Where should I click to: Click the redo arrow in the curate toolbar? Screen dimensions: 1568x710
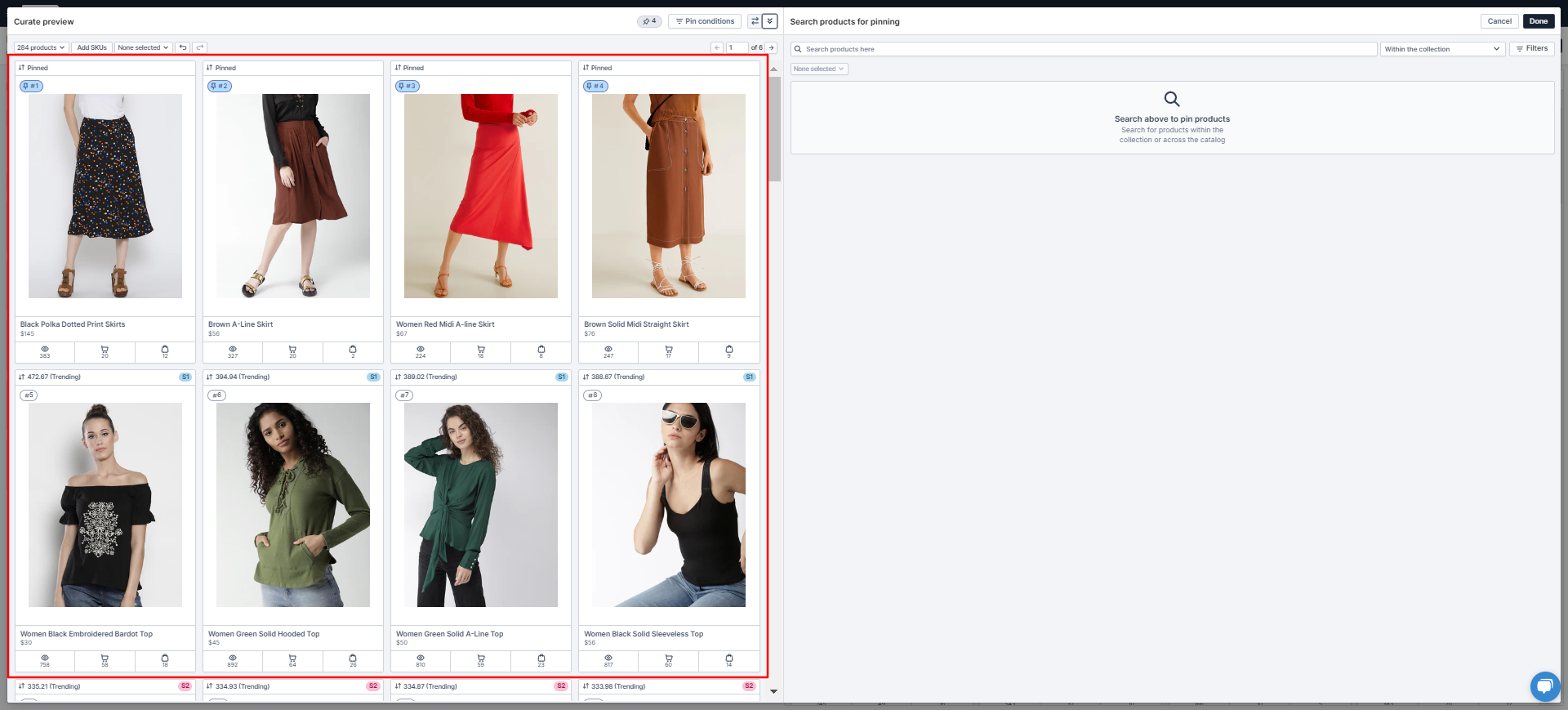200,47
